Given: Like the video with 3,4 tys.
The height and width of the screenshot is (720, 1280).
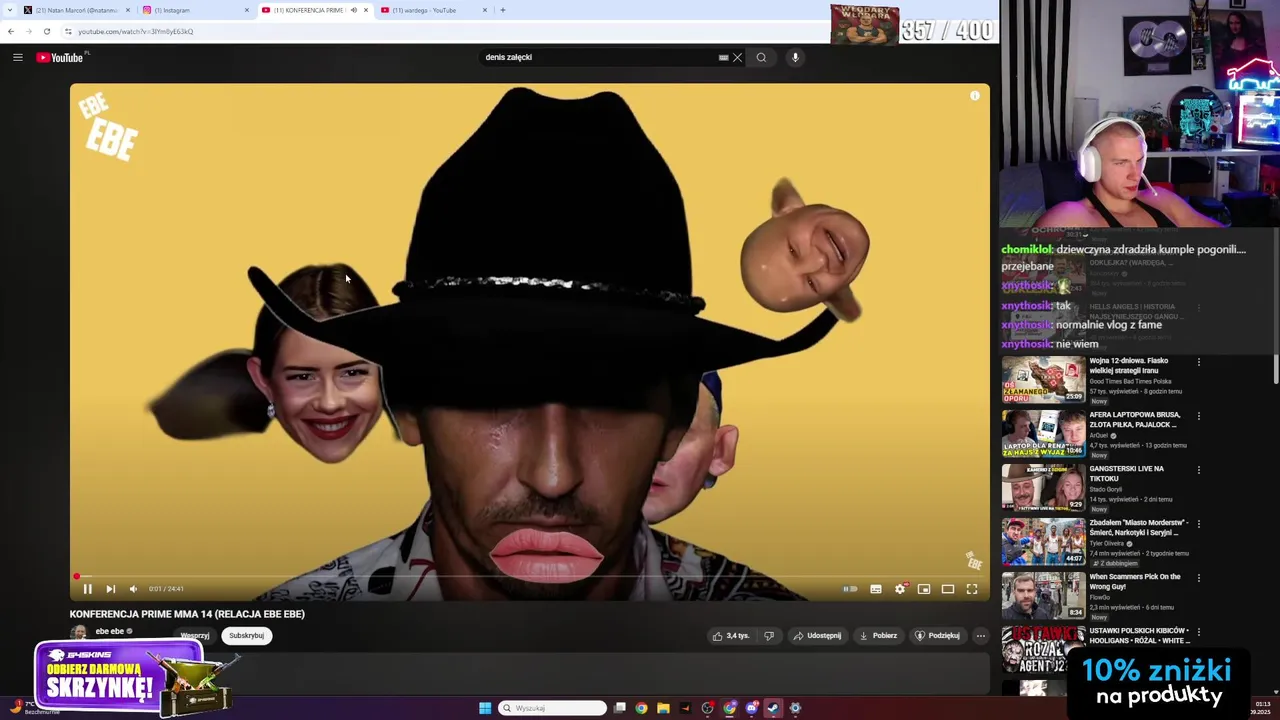Looking at the screenshot, I should click(731, 635).
